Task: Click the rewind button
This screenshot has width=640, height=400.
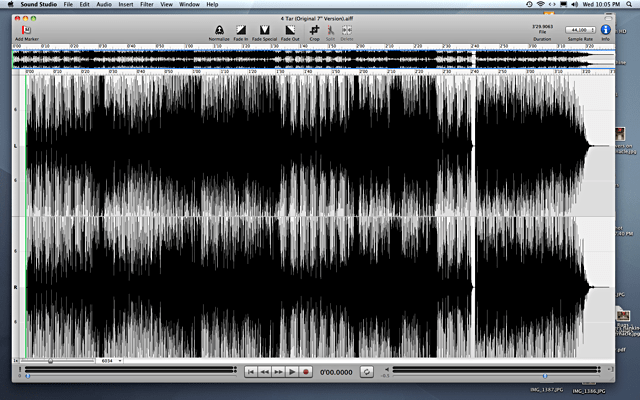Action: pos(265,371)
